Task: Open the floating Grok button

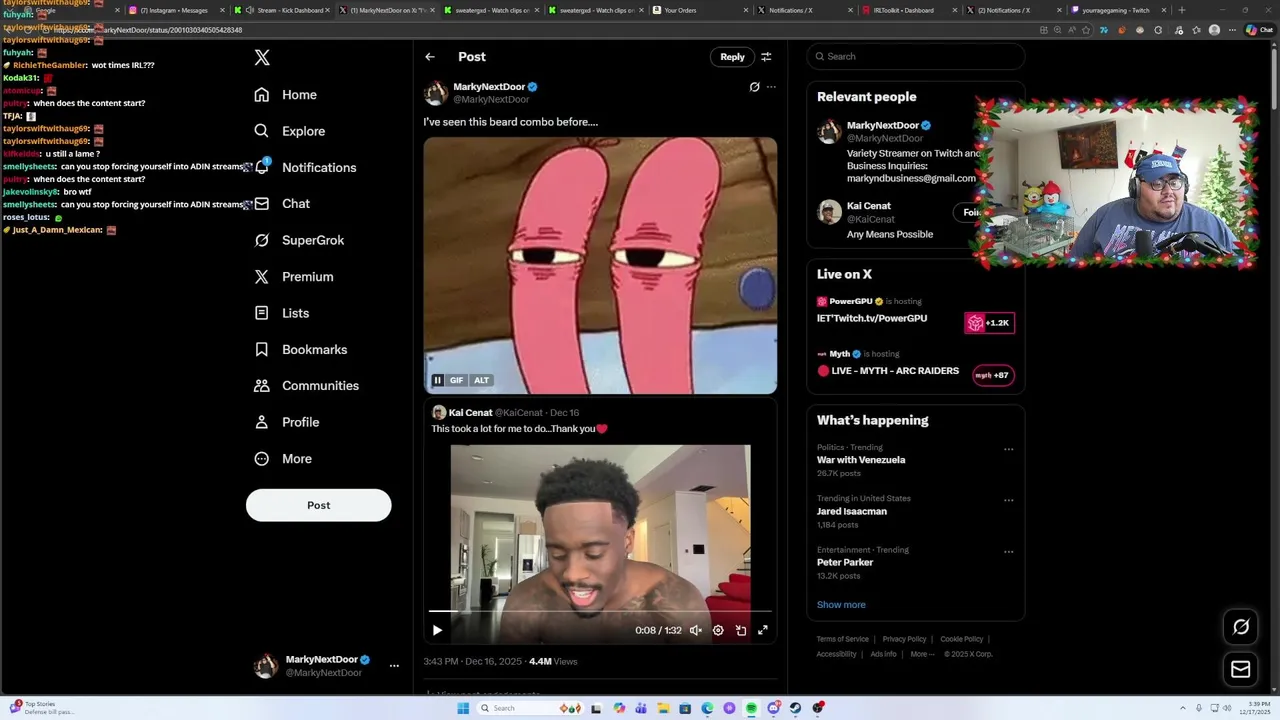Action: coord(1241,627)
